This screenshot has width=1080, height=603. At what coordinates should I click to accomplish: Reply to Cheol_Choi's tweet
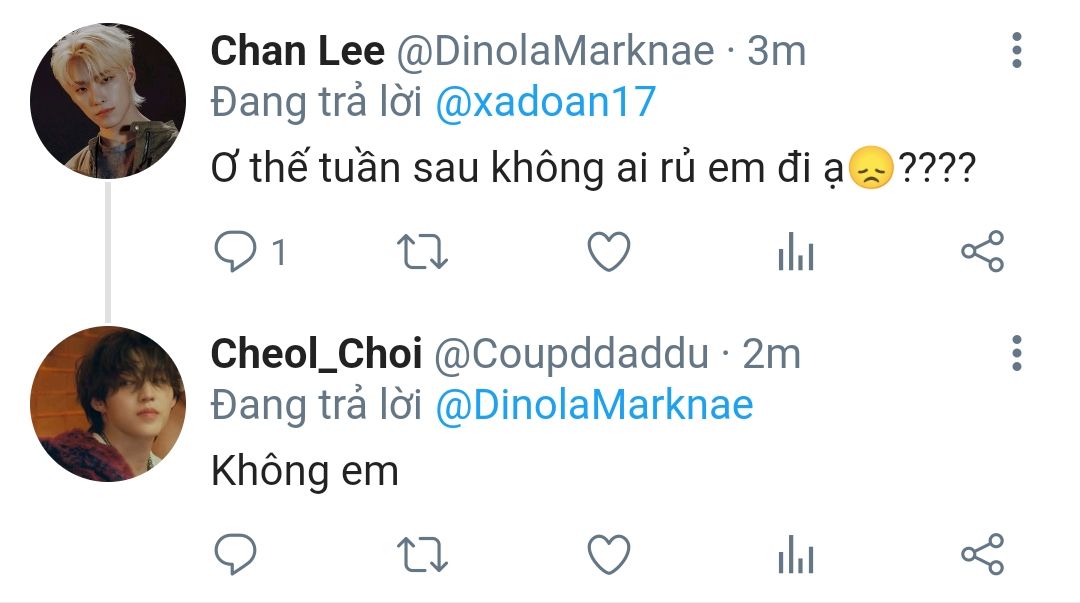pyautogui.click(x=236, y=554)
